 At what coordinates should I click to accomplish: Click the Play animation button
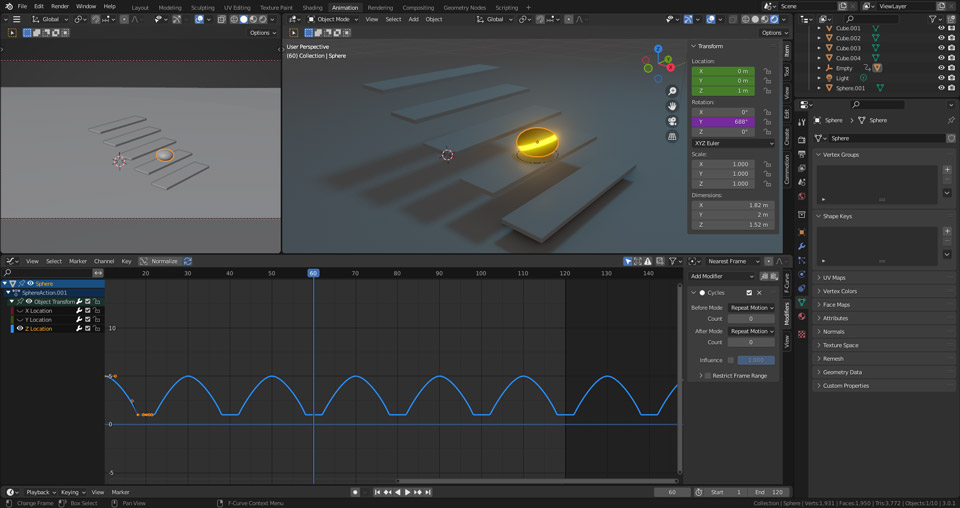pyautogui.click(x=407, y=492)
